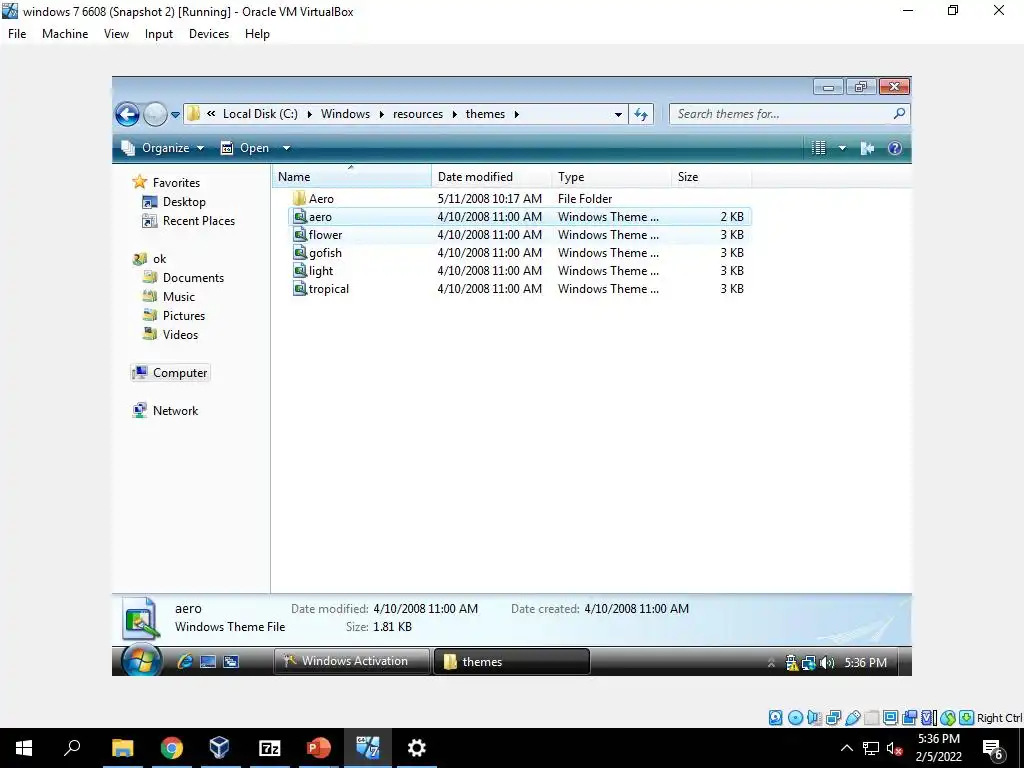Select the light theme file
Image resolution: width=1024 pixels, height=768 pixels.
click(519, 270)
